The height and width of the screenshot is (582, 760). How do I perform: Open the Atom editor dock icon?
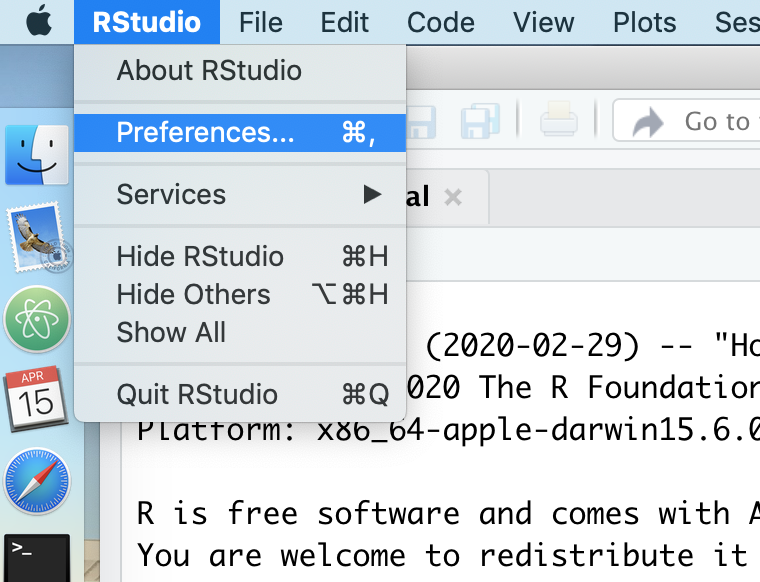[x=37, y=320]
